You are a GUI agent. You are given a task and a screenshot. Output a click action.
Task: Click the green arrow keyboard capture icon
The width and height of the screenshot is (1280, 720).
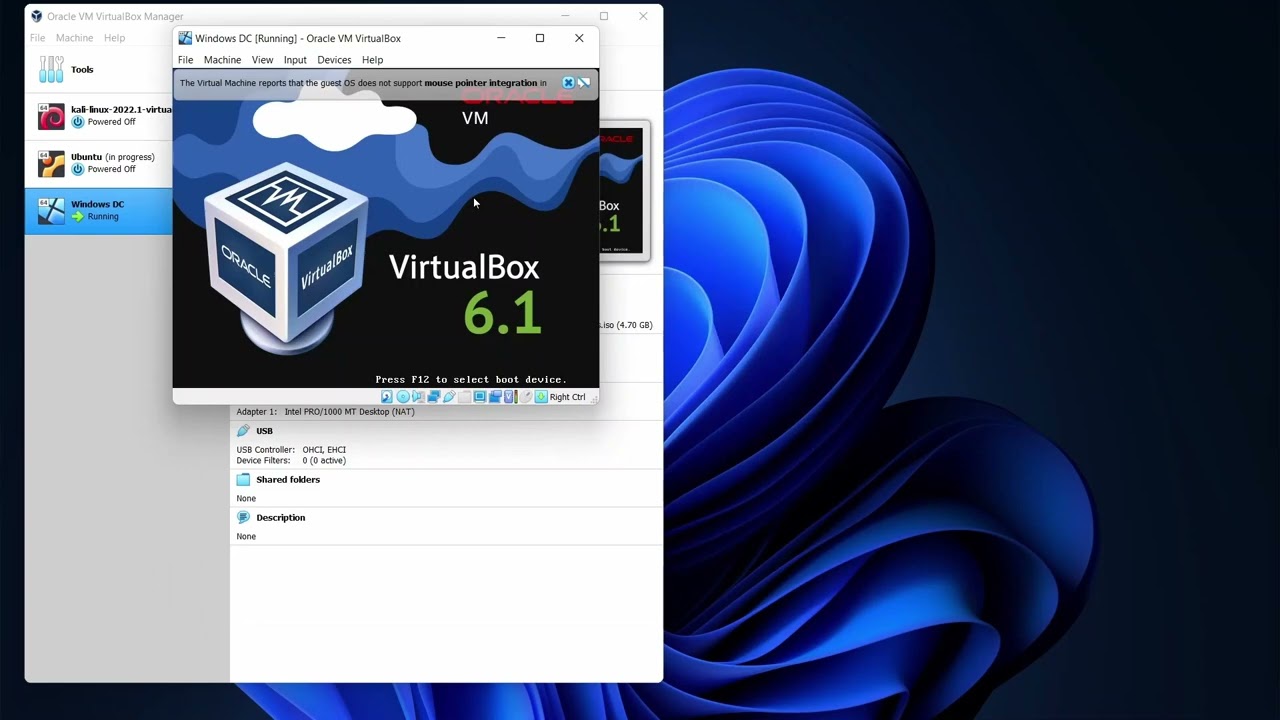point(541,397)
